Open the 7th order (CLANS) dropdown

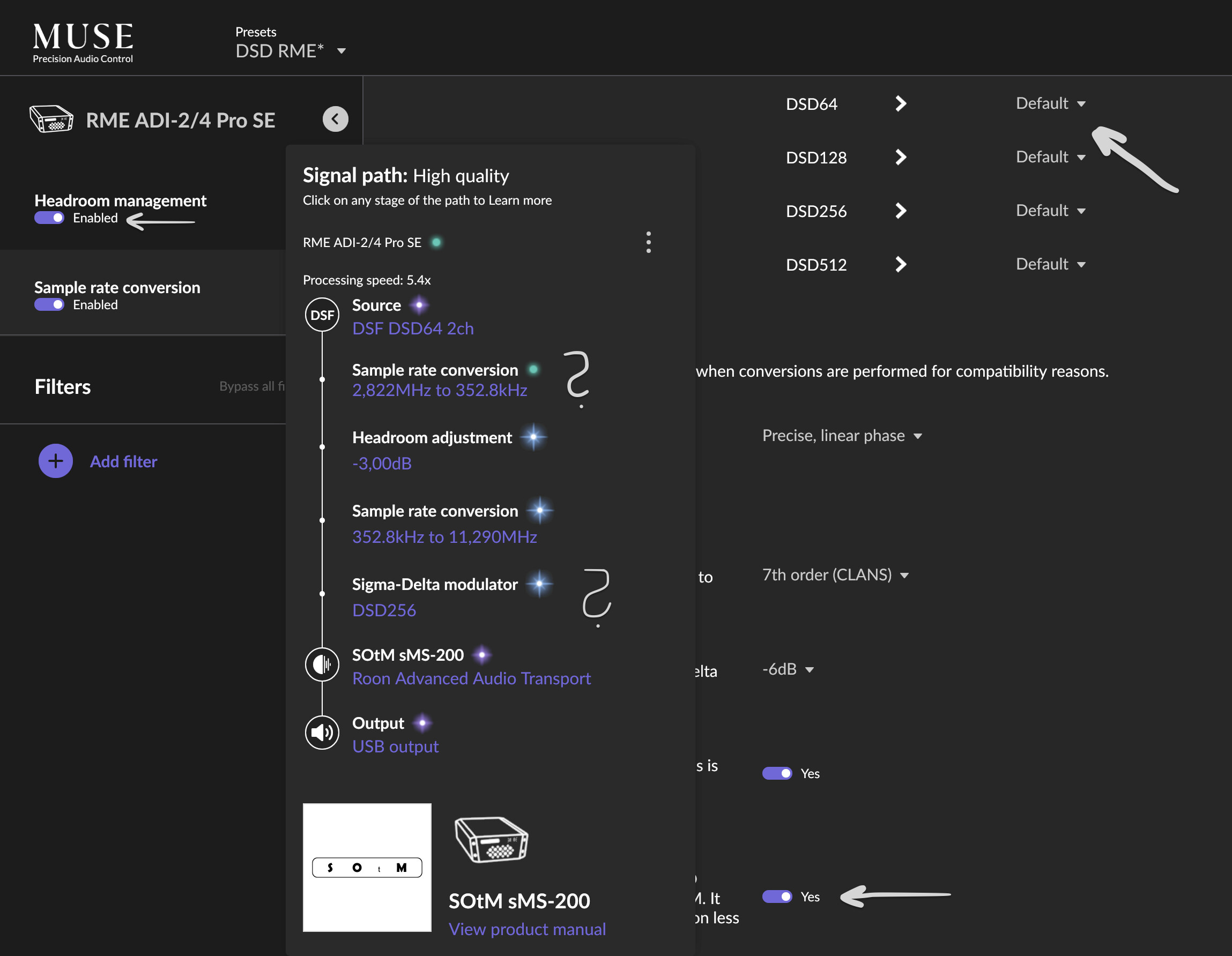(x=835, y=575)
